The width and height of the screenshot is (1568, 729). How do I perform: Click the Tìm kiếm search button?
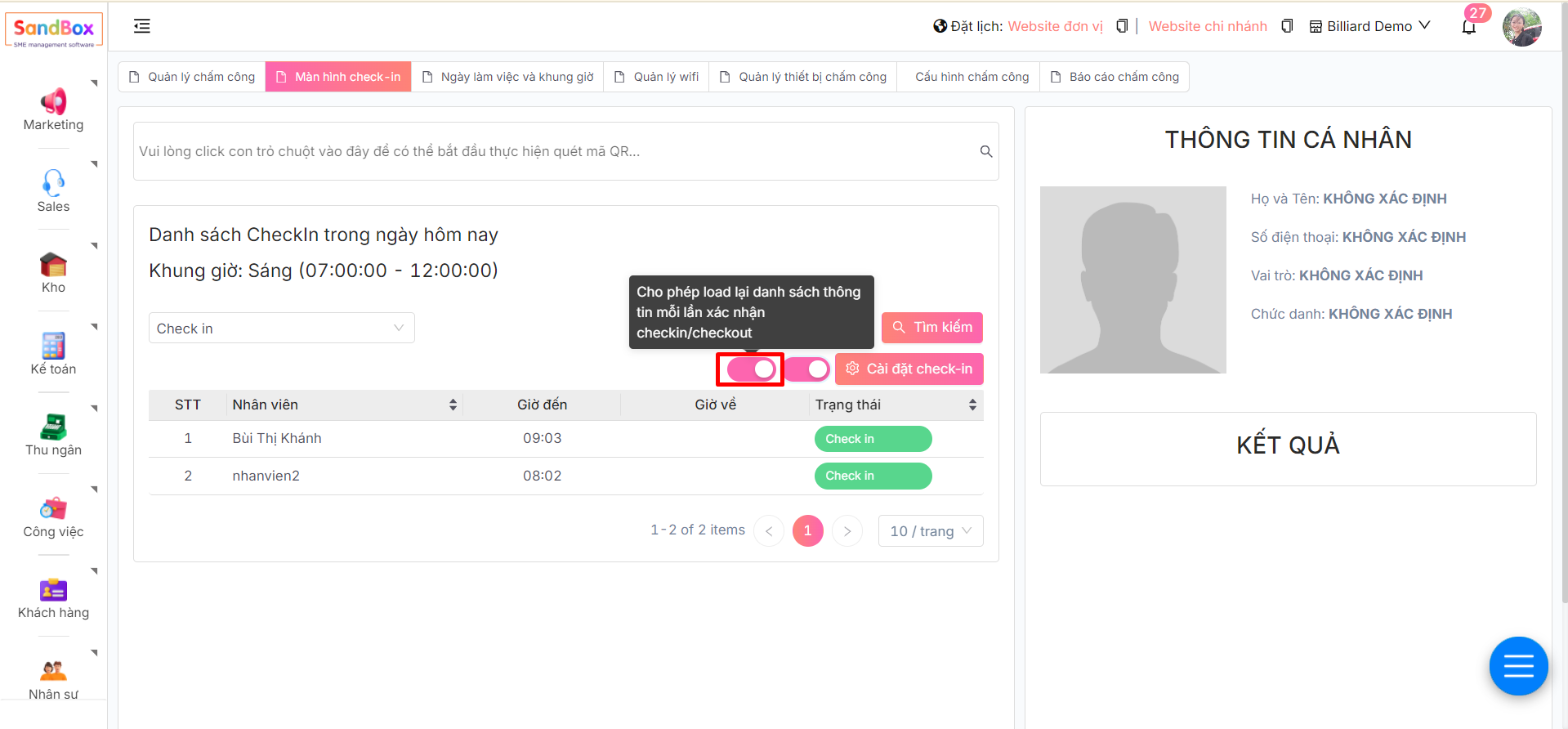(931, 328)
